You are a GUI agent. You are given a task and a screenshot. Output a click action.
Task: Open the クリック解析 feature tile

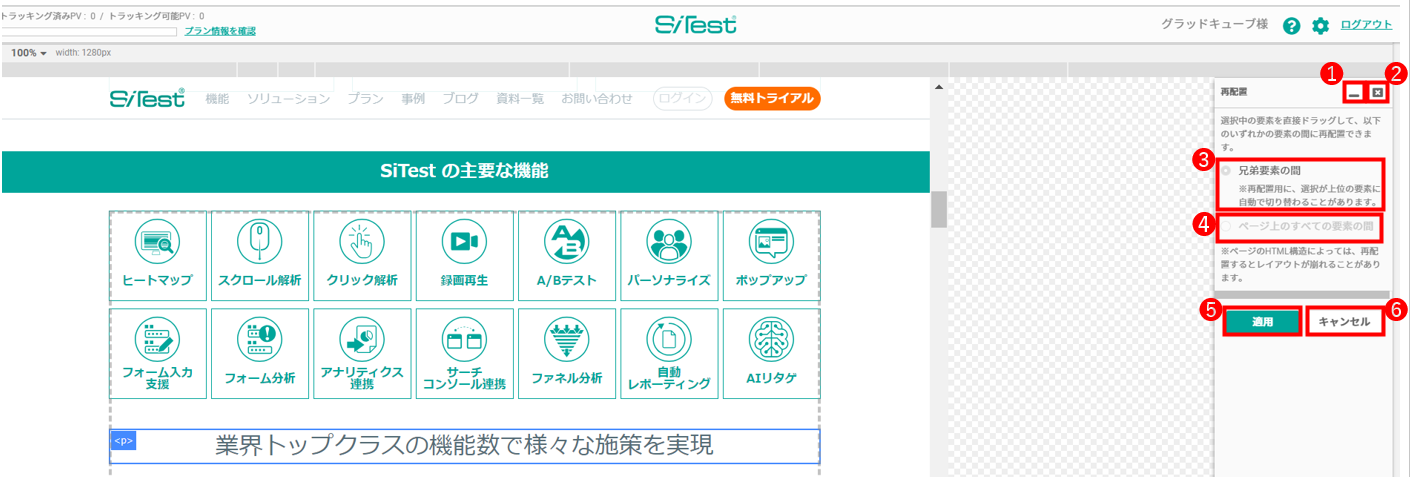(362, 255)
